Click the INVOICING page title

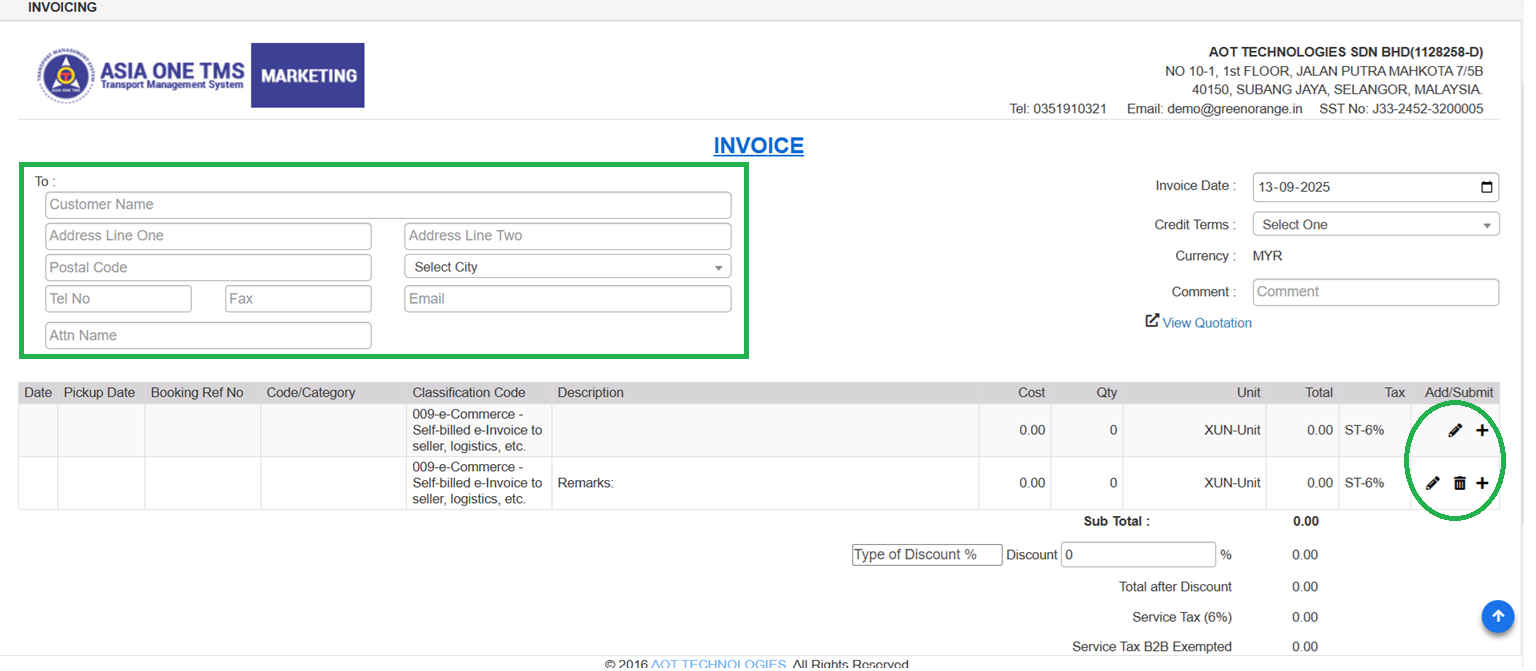pos(62,8)
